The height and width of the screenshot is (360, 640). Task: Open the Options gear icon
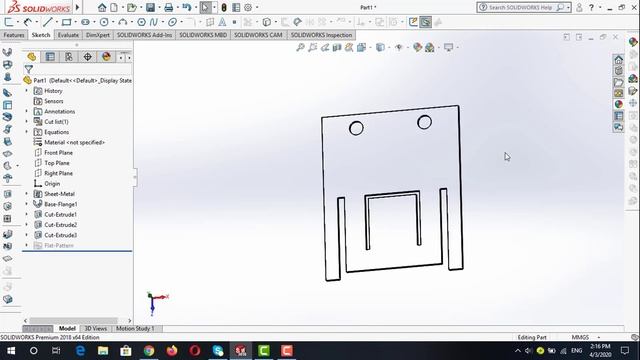click(248, 7)
